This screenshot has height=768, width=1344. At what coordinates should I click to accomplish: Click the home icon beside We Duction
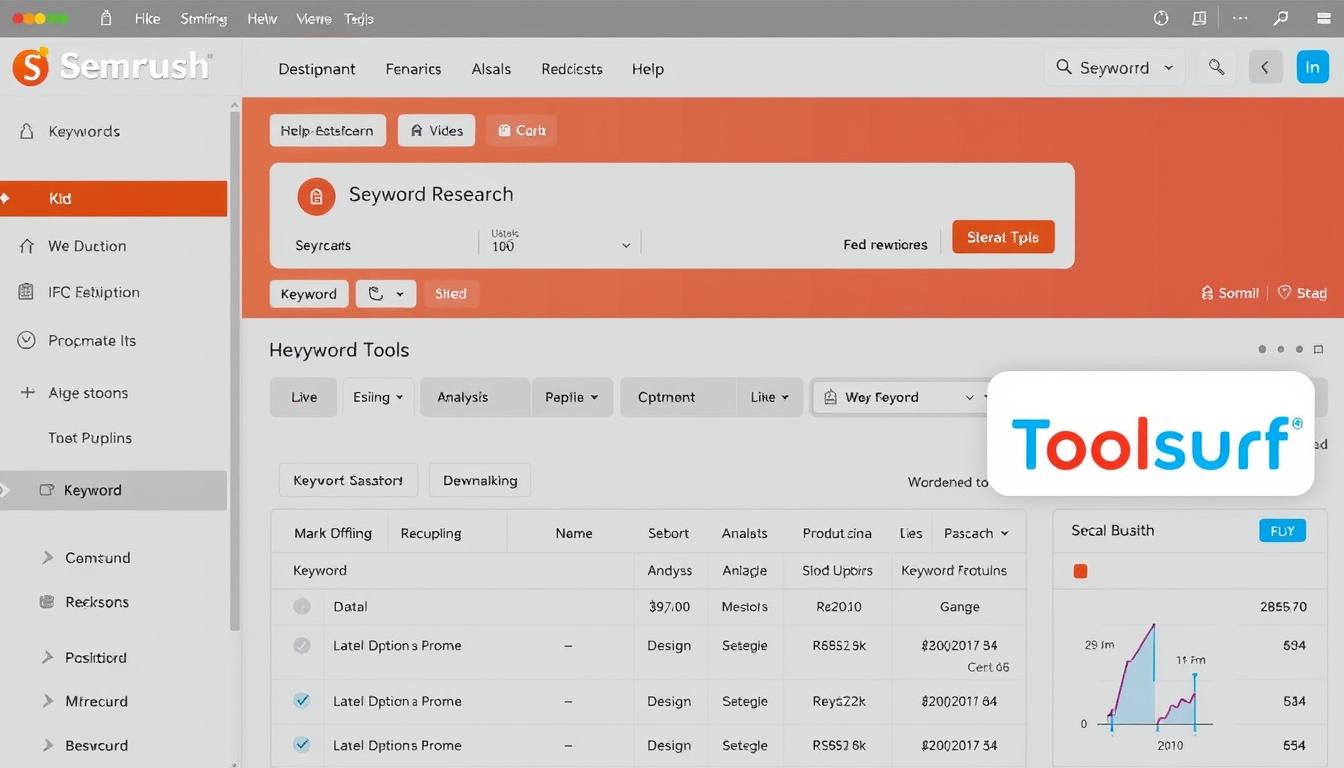coord(27,245)
